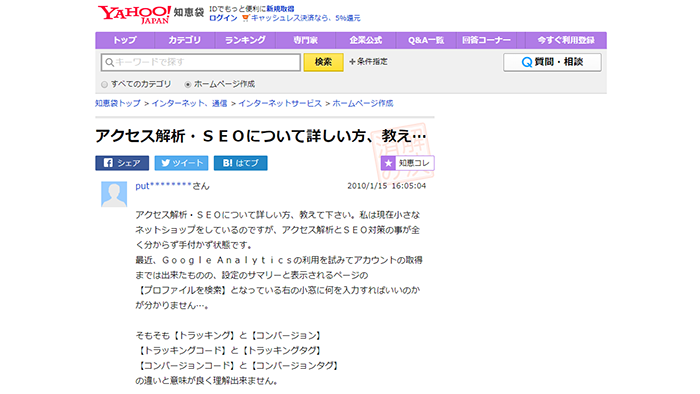Click the Yahoo! Japan logo
The image size is (700, 394).
pos(134,14)
